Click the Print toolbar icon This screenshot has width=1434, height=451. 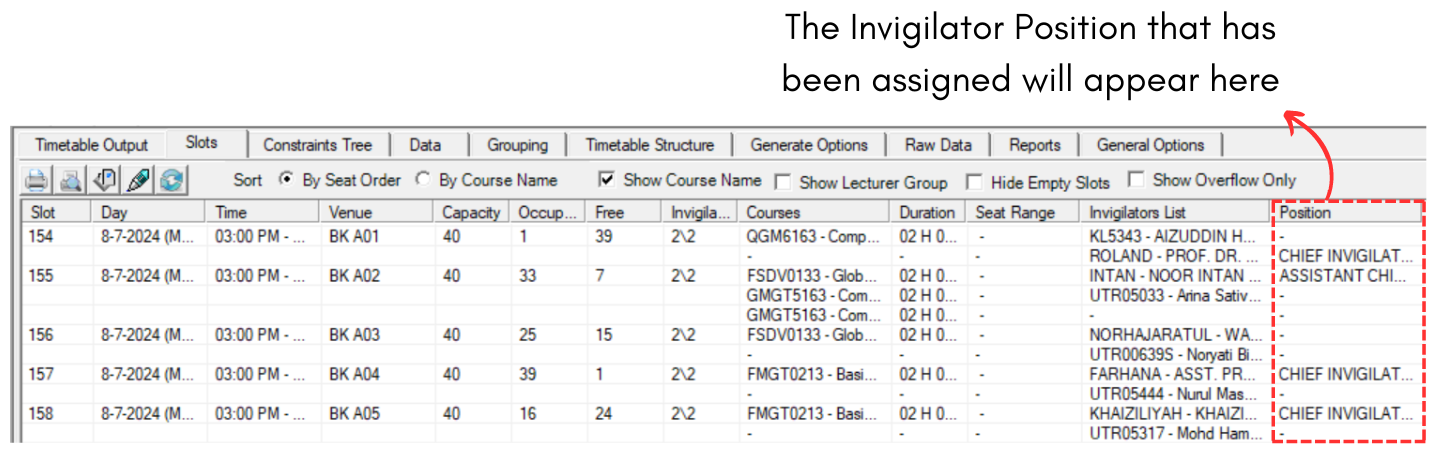pos(36,181)
